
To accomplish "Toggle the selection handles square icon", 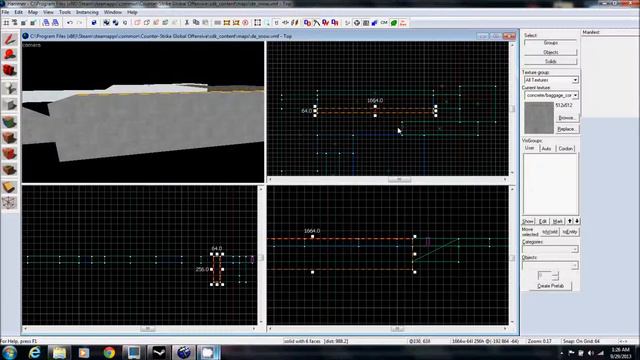I will click(258, 23).
